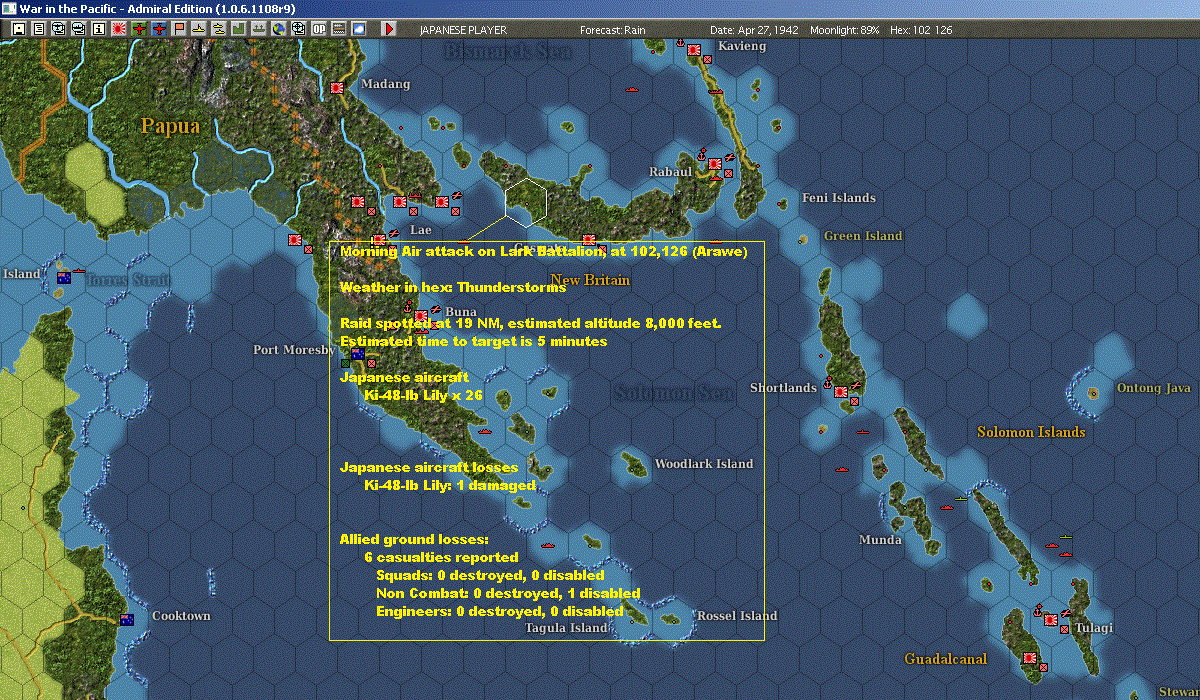The image size is (1200, 700).
Task: Select the Australian flag near Torres Strait
Action: pos(64,277)
